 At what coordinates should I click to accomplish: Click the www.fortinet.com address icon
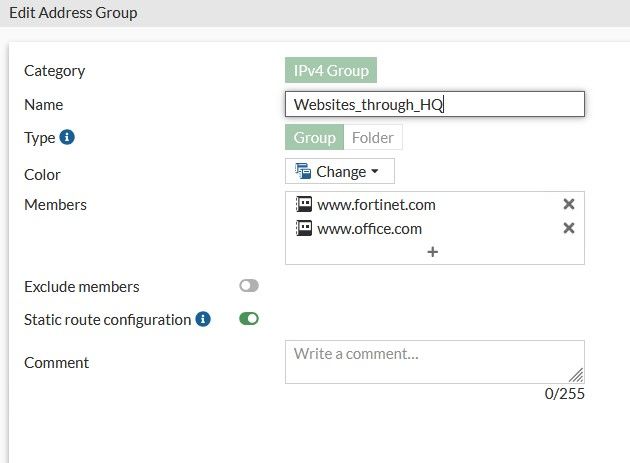(x=304, y=204)
